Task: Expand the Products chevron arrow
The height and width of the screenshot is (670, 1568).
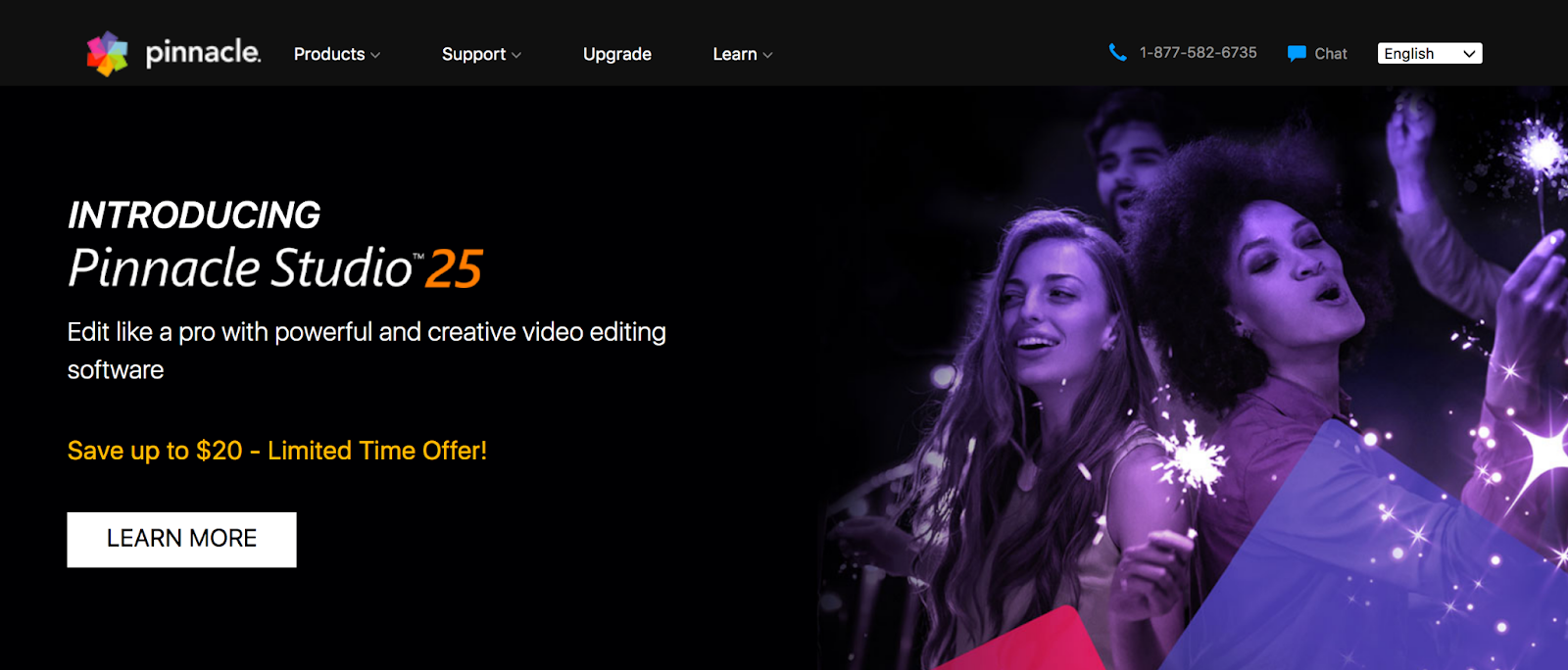Action: click(375, 56)
